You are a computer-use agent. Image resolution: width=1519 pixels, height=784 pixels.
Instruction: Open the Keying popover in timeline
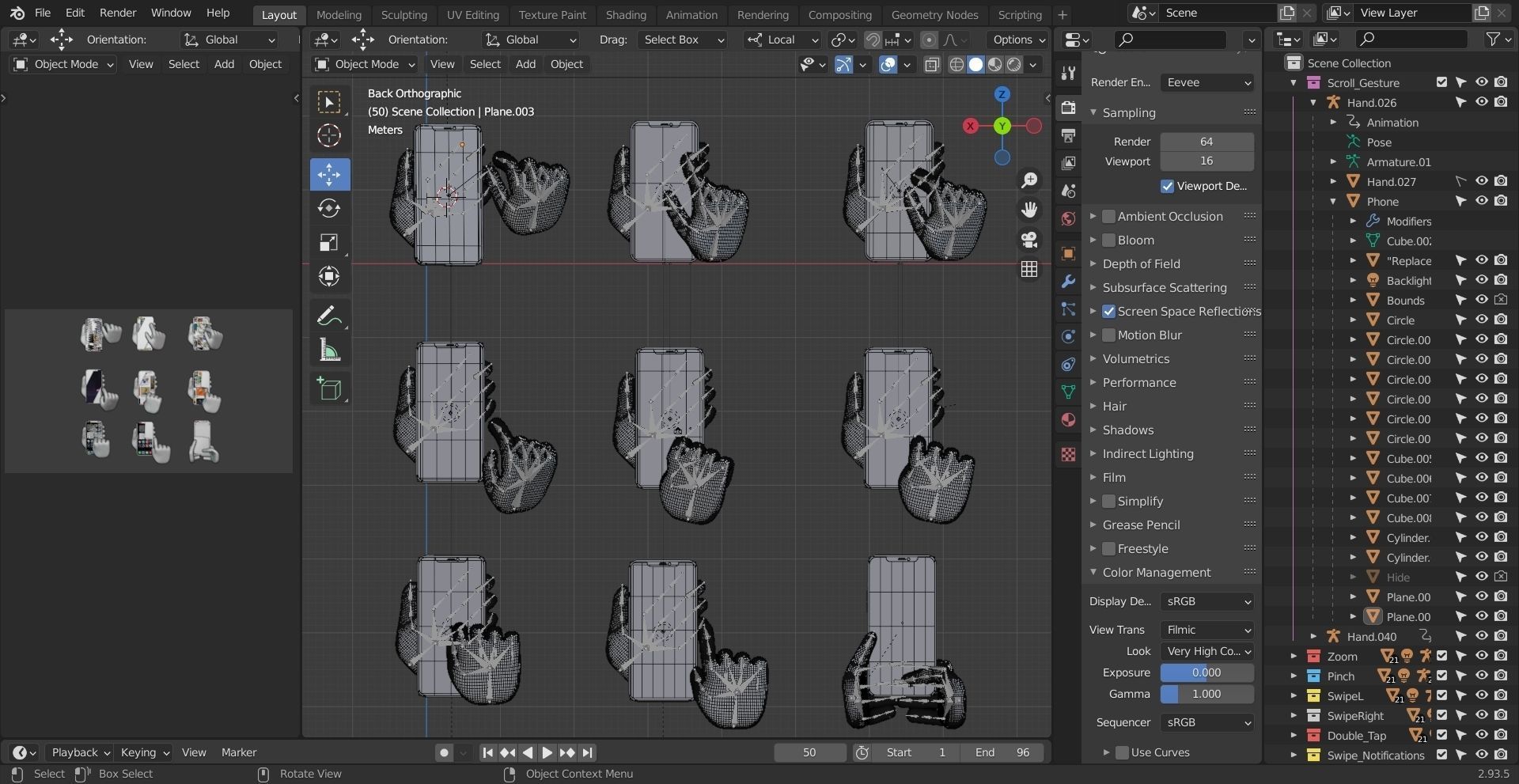click(144, 752)
